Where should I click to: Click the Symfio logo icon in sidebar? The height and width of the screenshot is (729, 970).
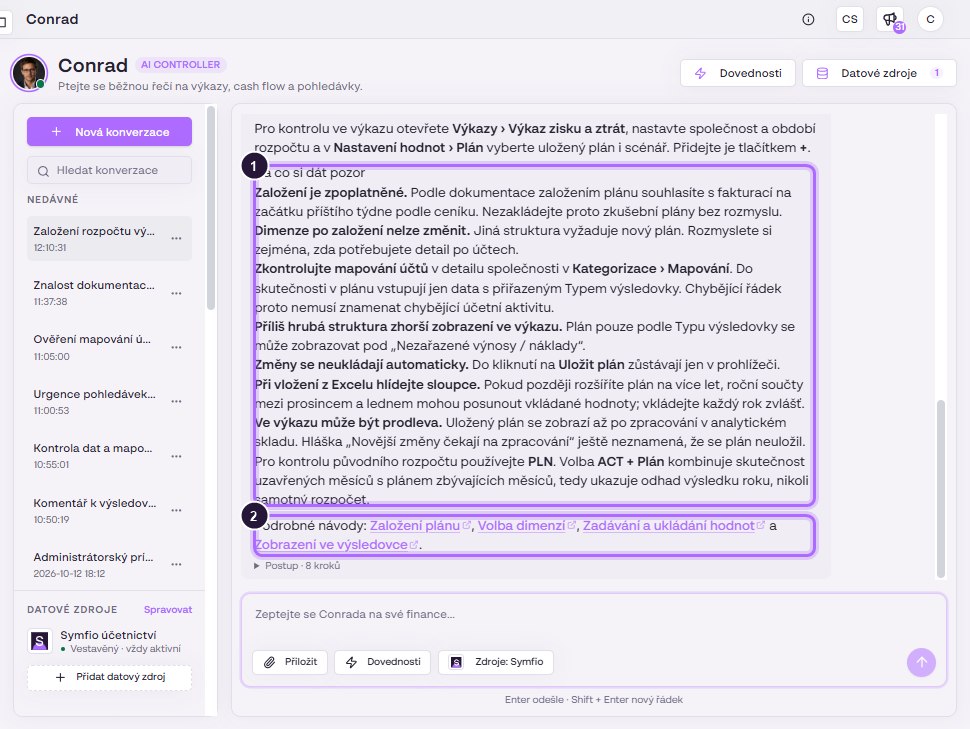point(40,641)
